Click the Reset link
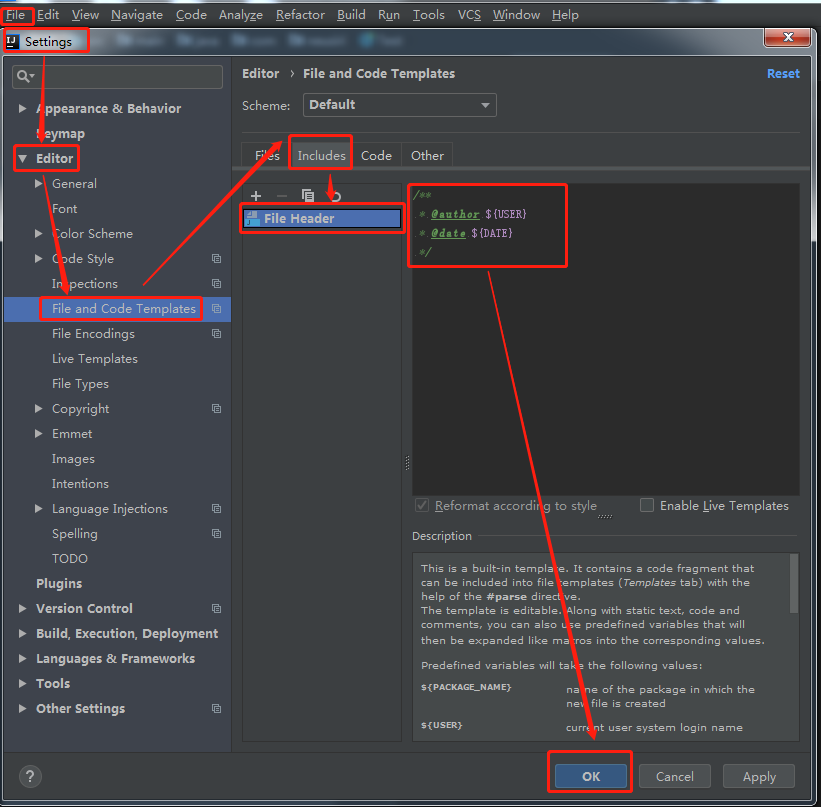The width and height of the screenshot is (821, 807). (x=783, y=74)
